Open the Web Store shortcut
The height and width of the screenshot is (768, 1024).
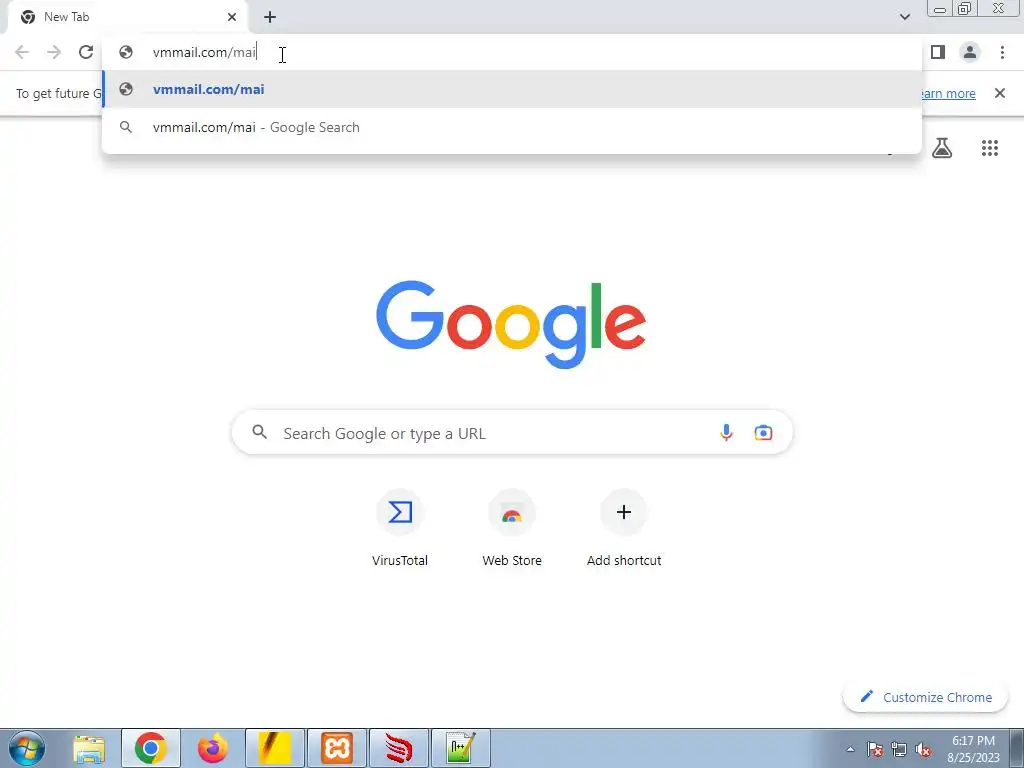512,528
